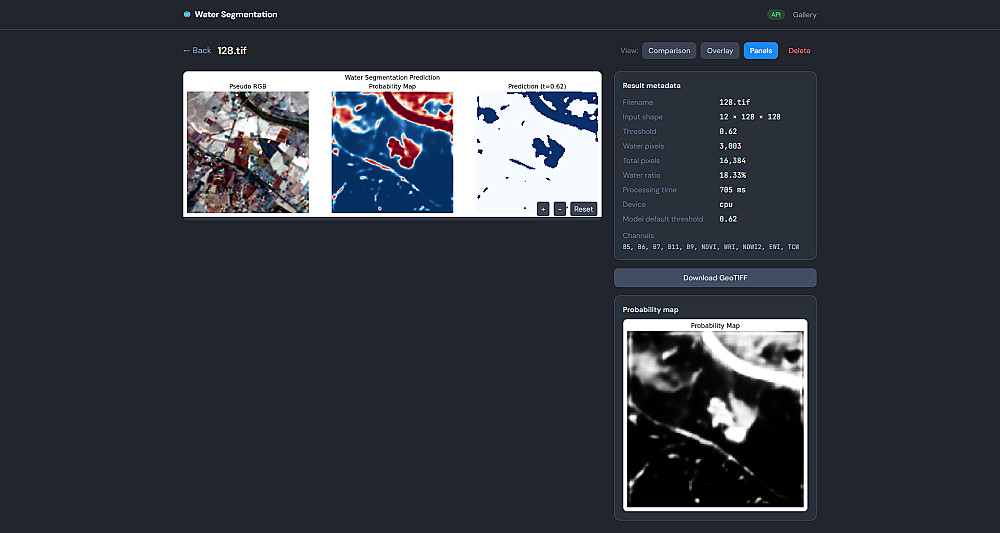Delete this result
This screenshot has height=533, width=1000.
point(799,50)
